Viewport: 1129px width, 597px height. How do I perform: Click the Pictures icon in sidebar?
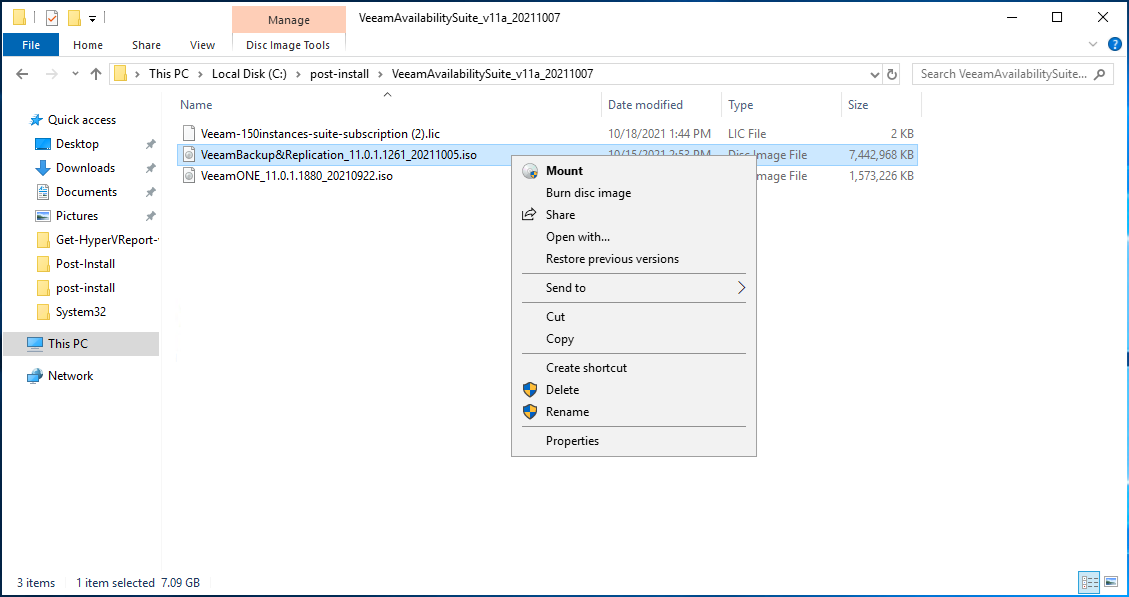click(x=43, y=216)
